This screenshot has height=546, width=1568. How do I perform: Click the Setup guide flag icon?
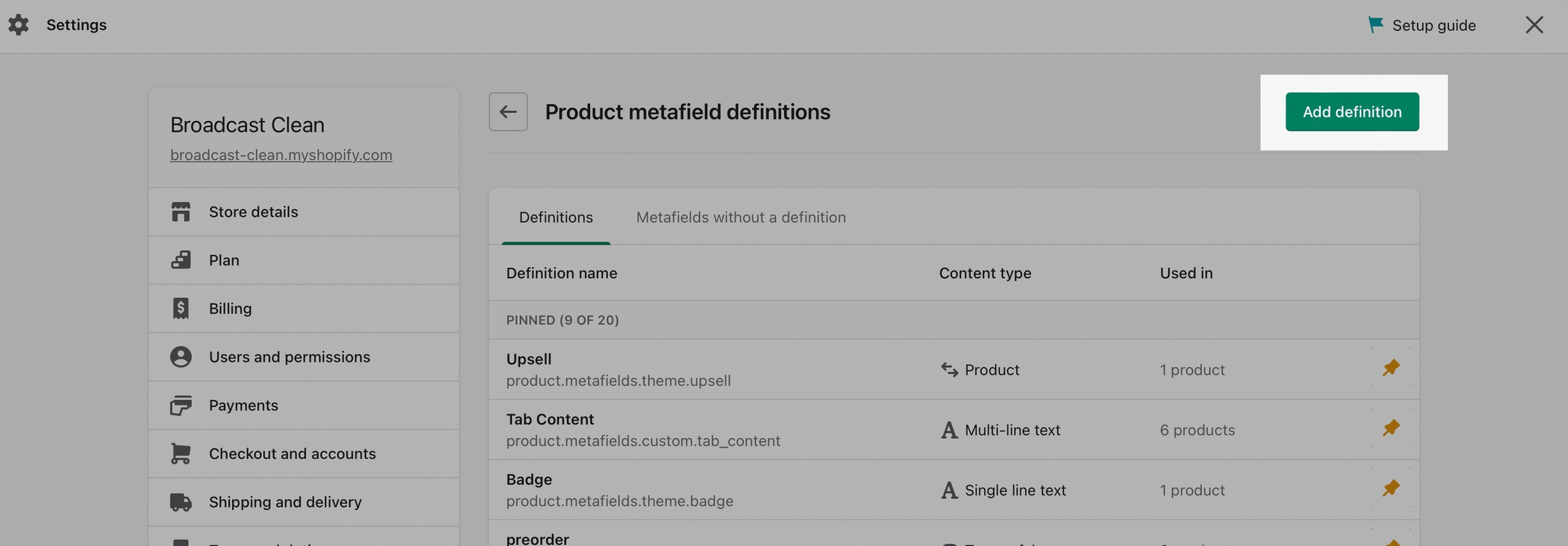pyautogui.click(x=1375, y=25)
